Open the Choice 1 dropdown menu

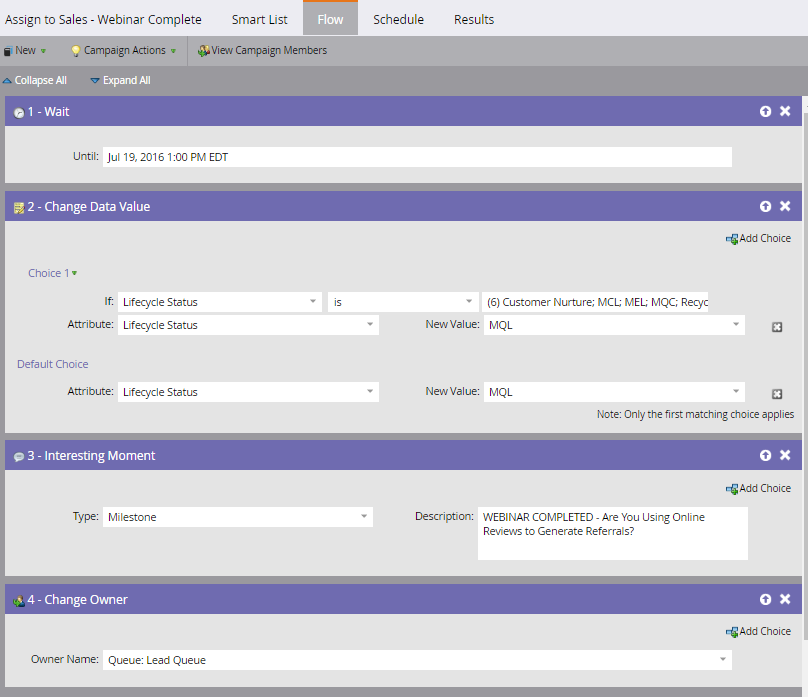53,273
